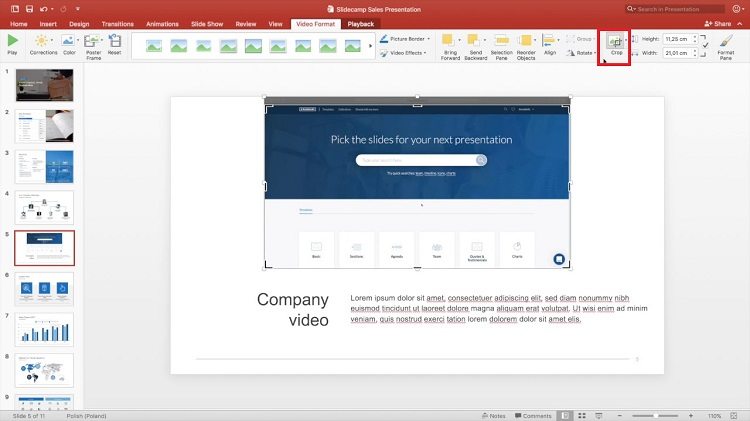Open the Insert tab
The image size is (750, 421).
tap(48, 24)
